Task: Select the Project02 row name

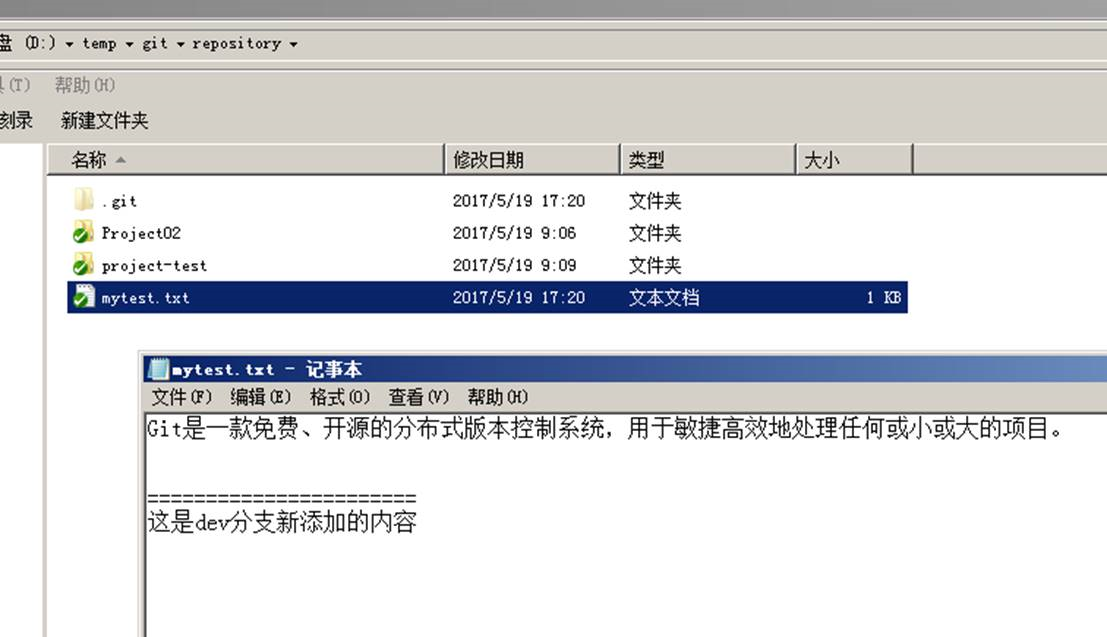Action: tap(141, 233)
